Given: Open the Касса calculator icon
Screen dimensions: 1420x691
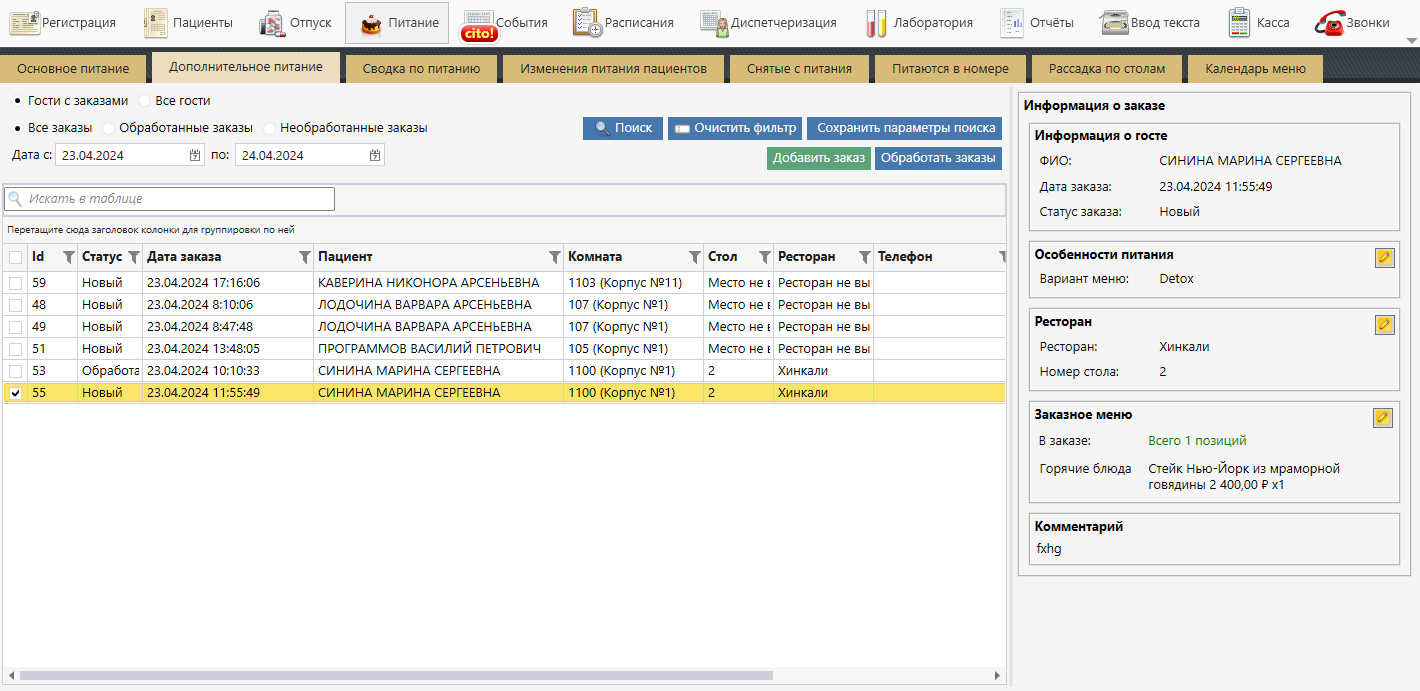Looking at the screenshot, I should tap(1239, 22).
